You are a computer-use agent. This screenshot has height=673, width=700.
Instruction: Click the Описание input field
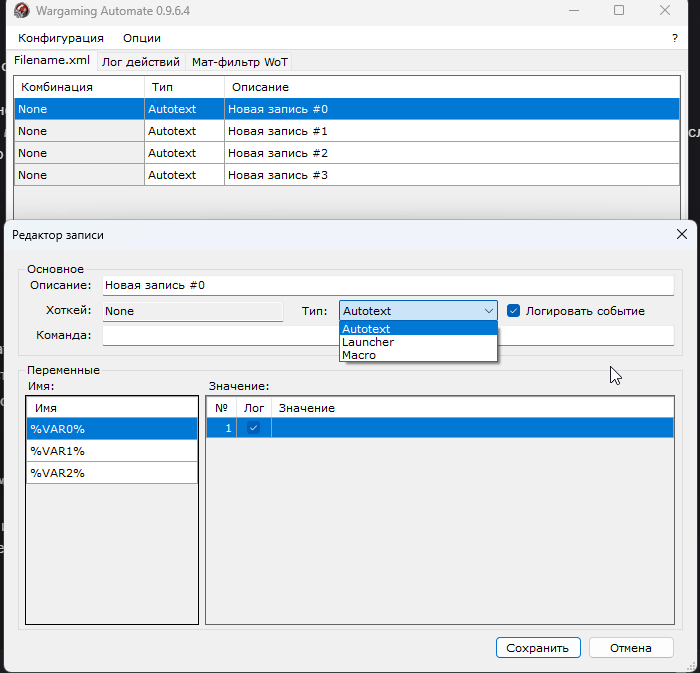[388, 286]
